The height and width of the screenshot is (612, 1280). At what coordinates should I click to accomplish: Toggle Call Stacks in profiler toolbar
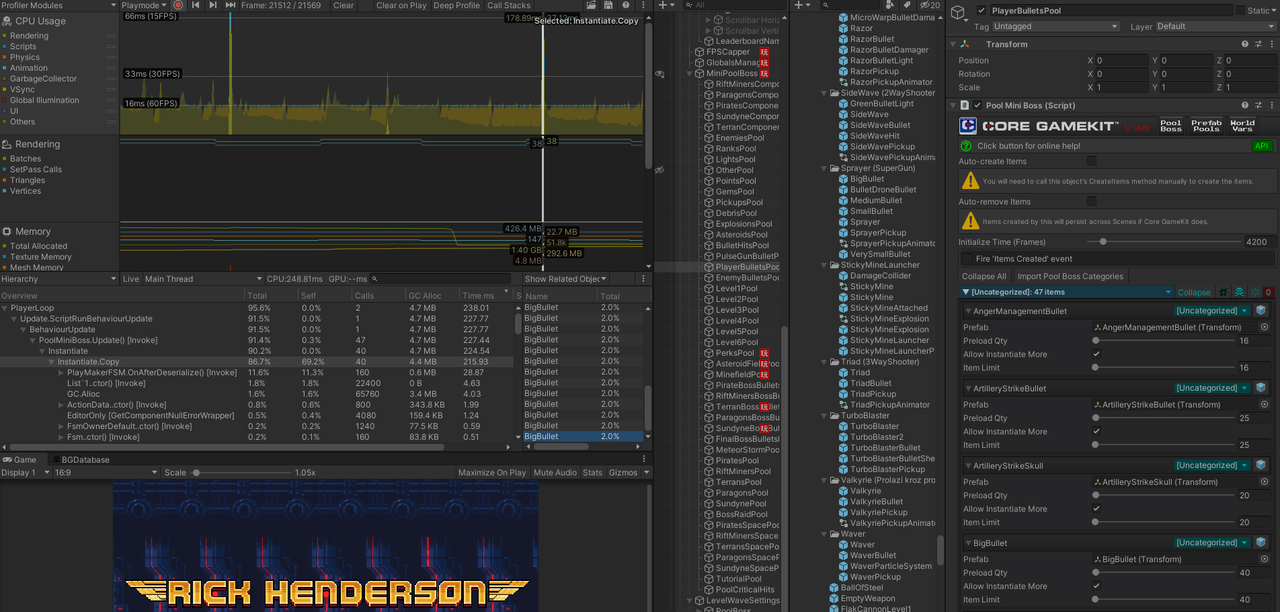click(509, 5)
